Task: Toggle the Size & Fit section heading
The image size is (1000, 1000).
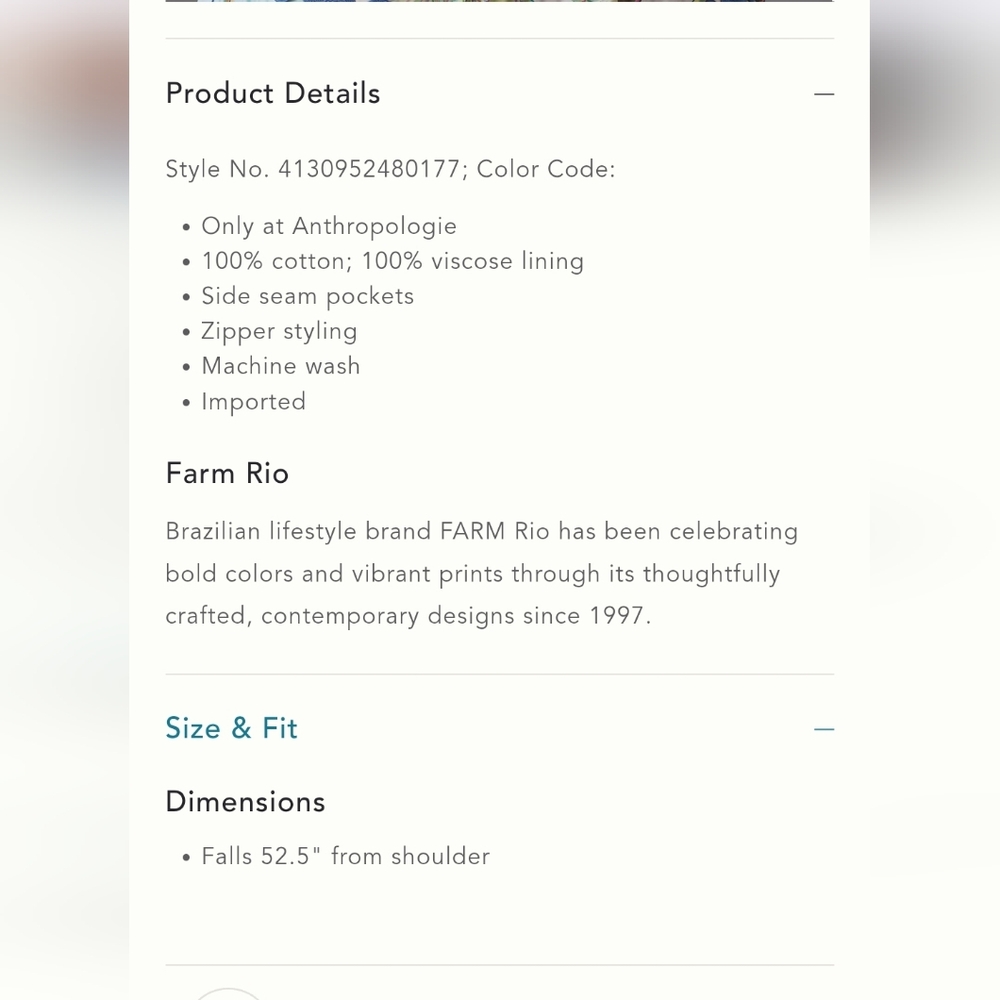Action: [x=232, y=728]
